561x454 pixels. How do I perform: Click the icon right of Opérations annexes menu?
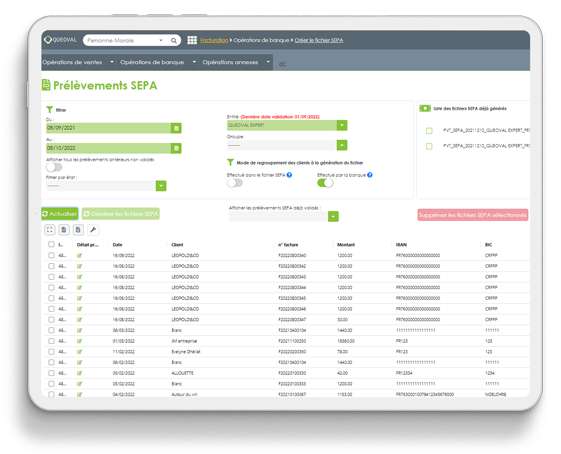pyautogui.click(x=282, y=64)
